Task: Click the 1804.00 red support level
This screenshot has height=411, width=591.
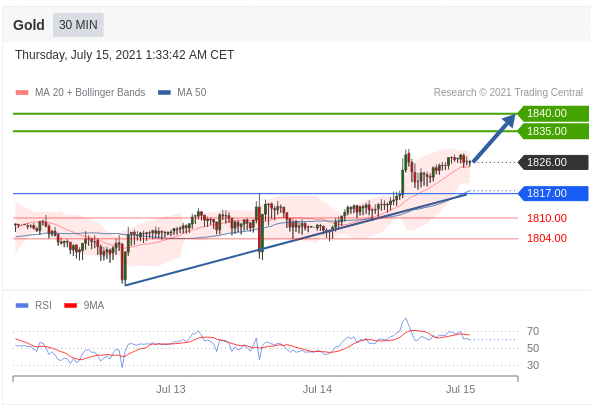Action: click(547, 238)
